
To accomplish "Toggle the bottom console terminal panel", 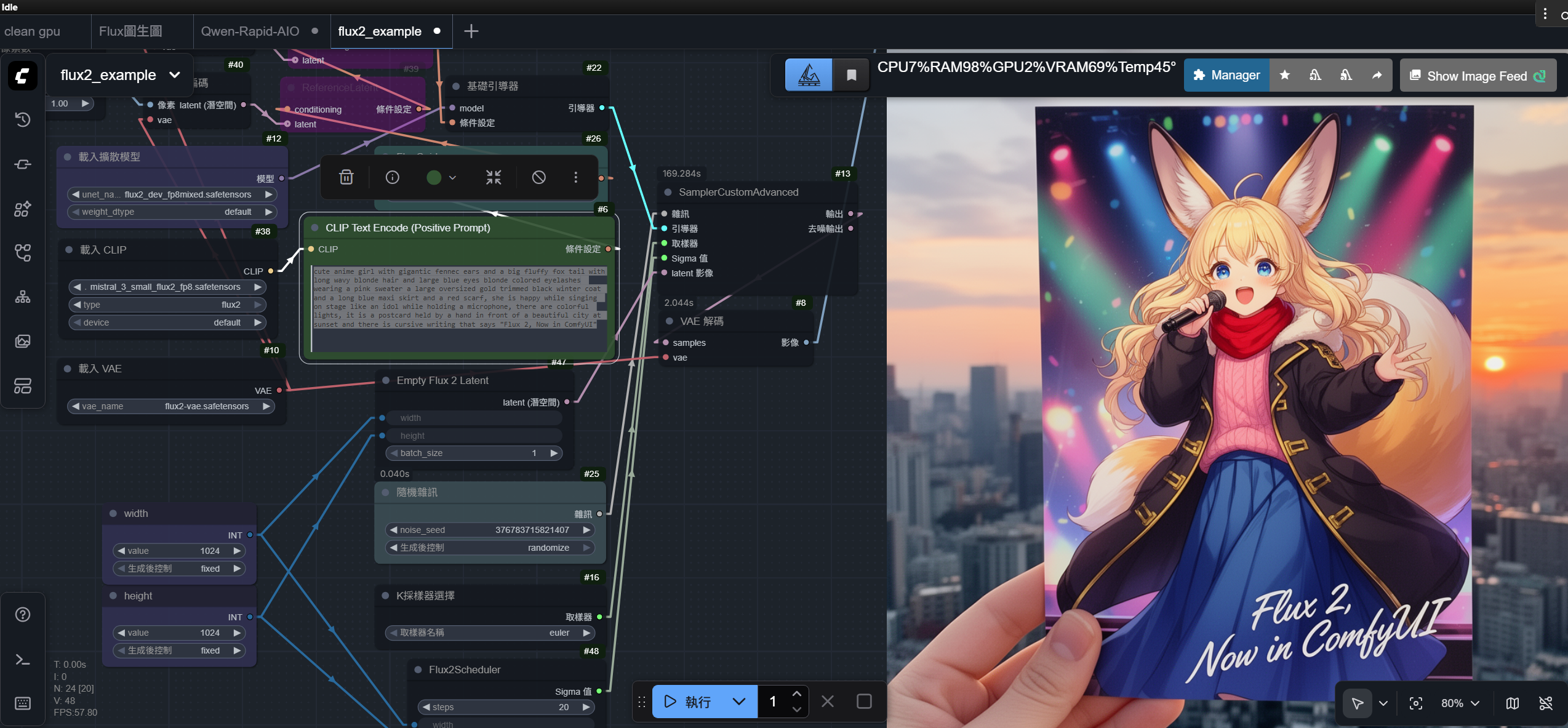I will click(23, 659).
